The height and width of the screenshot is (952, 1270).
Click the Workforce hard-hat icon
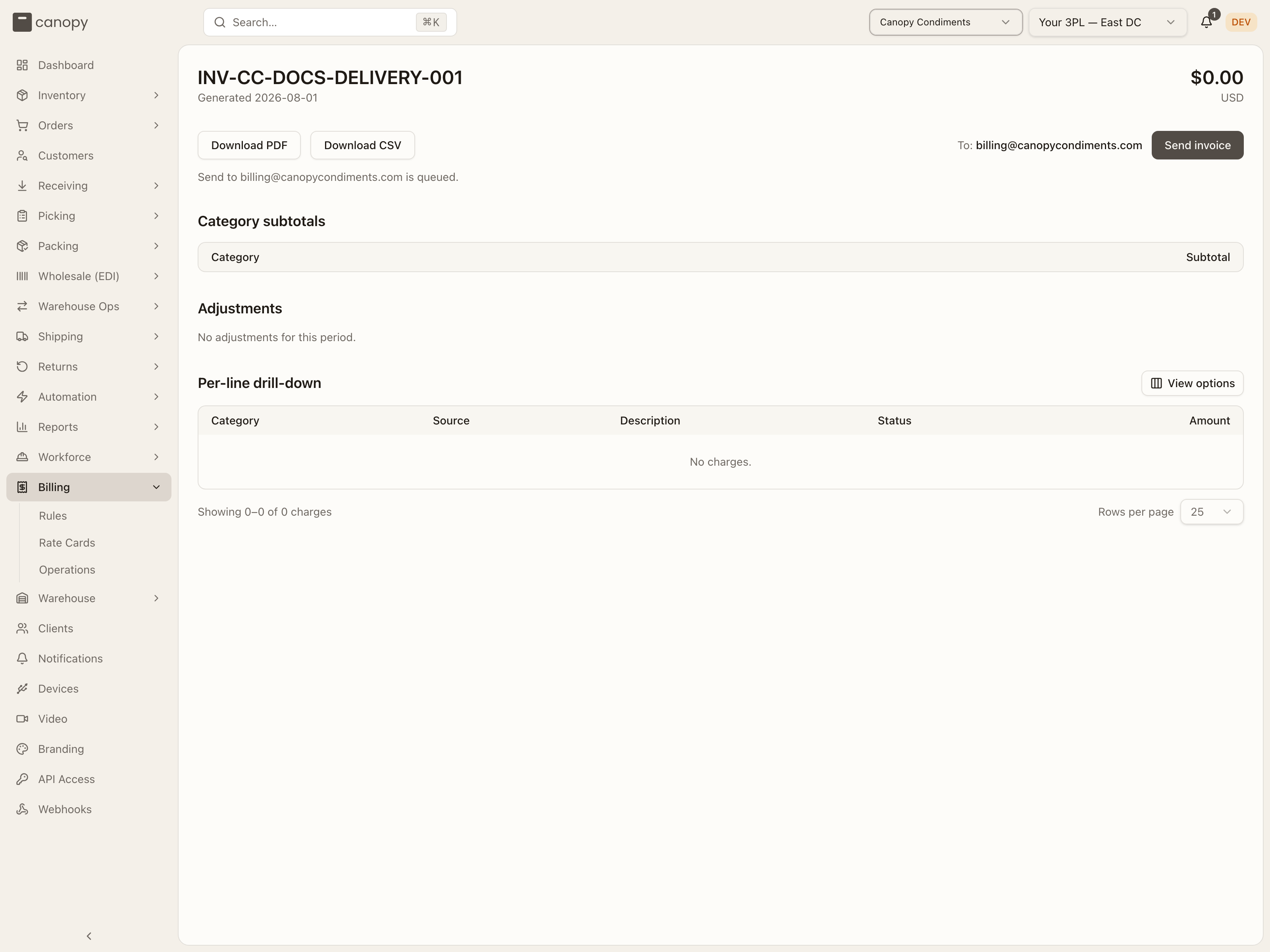click(x=22, y=457)
